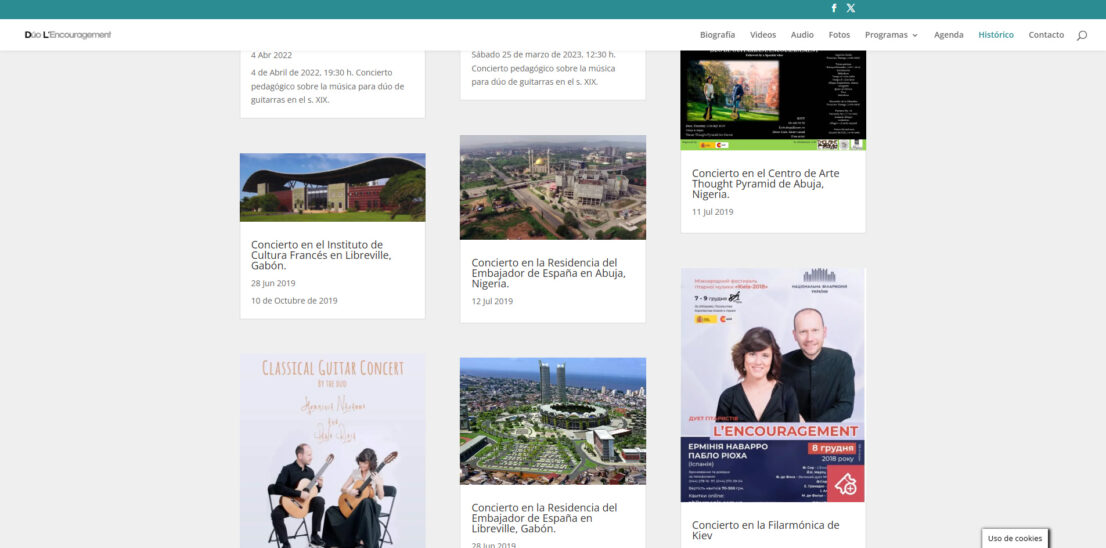Open Residencia del Embajador Abuja concert link
Screen dimensions: 1106x548
[x=549, y=273]
